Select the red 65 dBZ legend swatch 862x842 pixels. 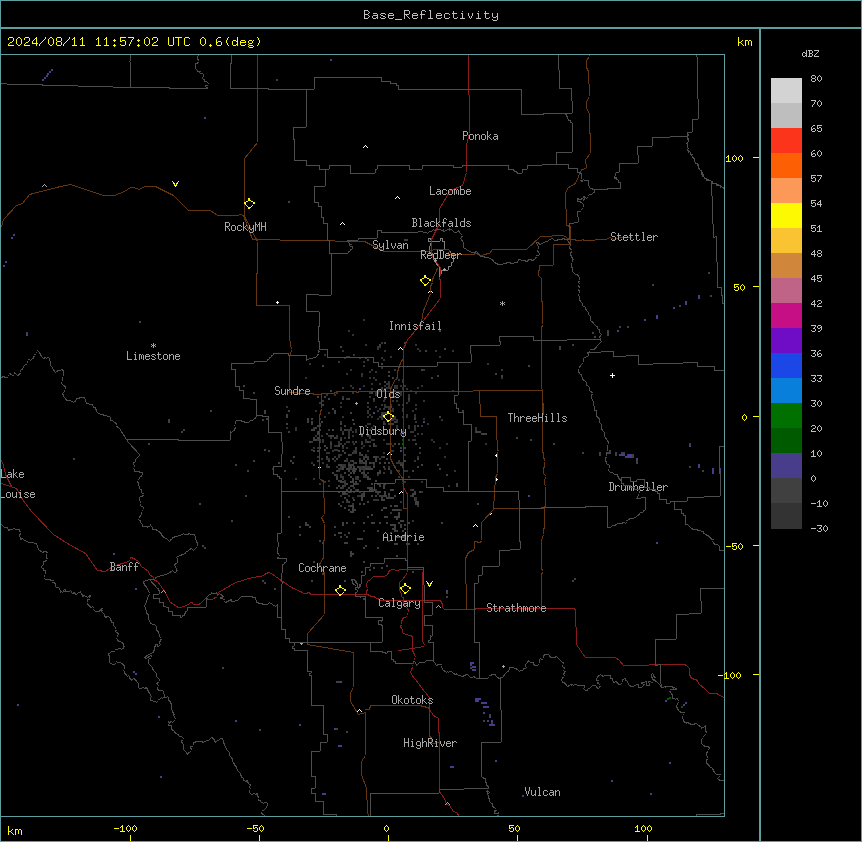click(786, 141)
